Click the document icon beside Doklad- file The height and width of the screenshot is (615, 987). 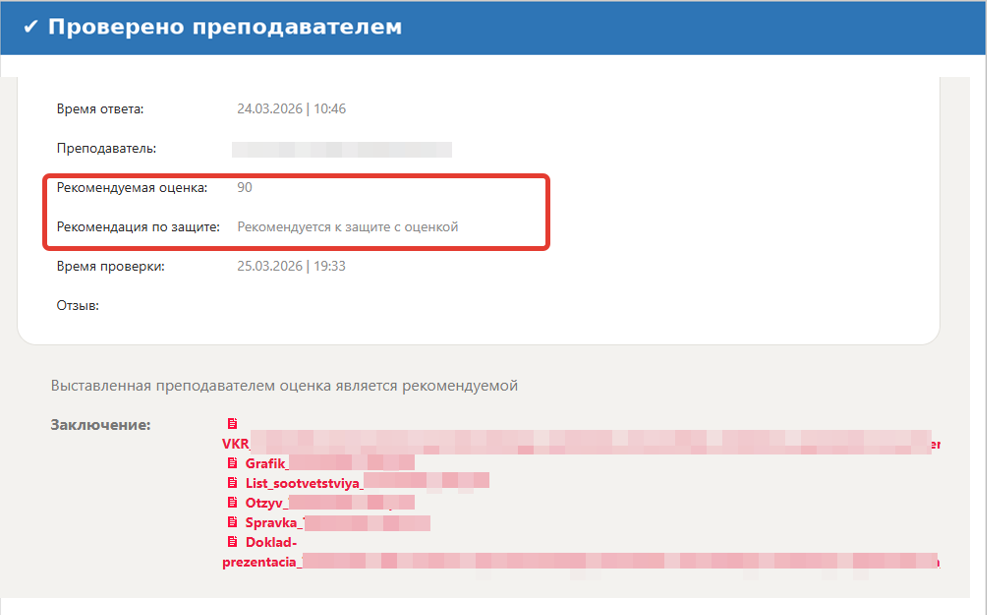pyautogui.click(x=233, y=542)
